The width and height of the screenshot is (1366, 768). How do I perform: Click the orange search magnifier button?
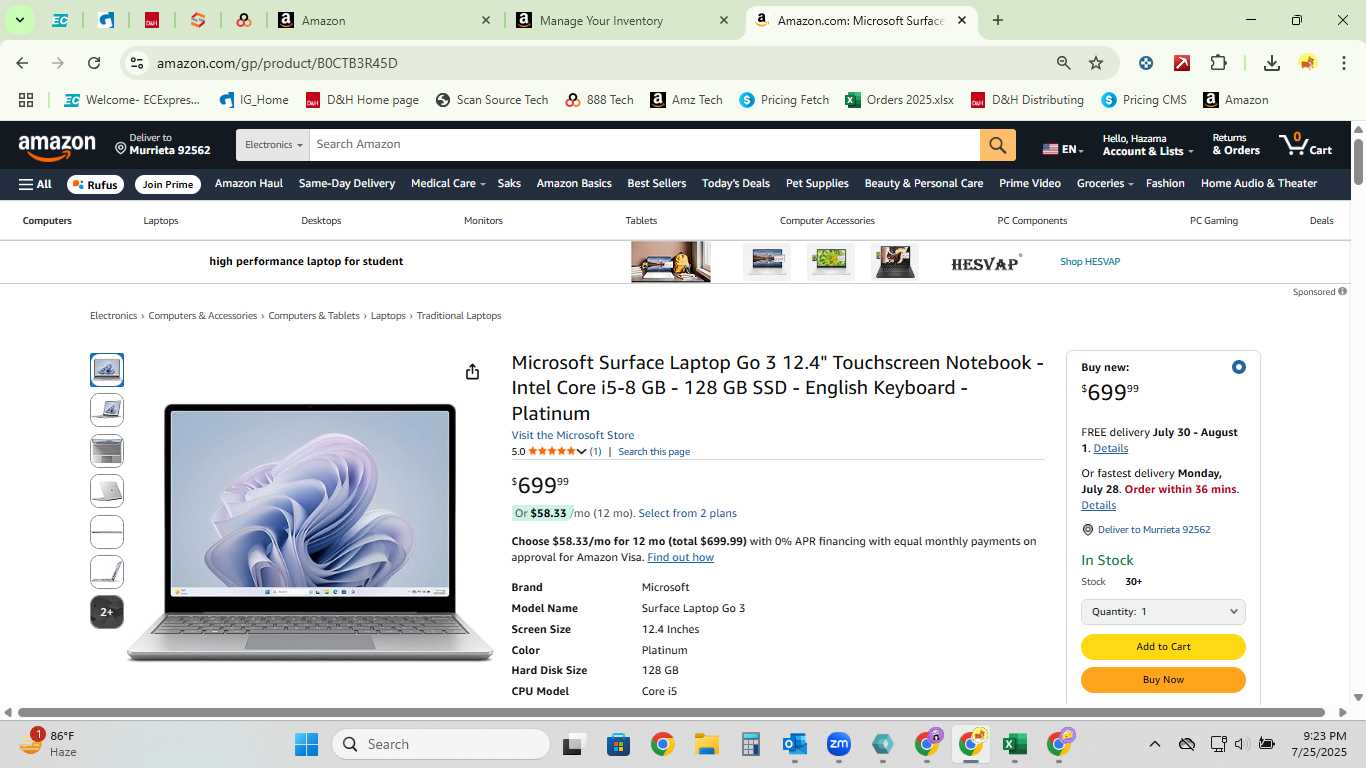click(x=997, y=145)
